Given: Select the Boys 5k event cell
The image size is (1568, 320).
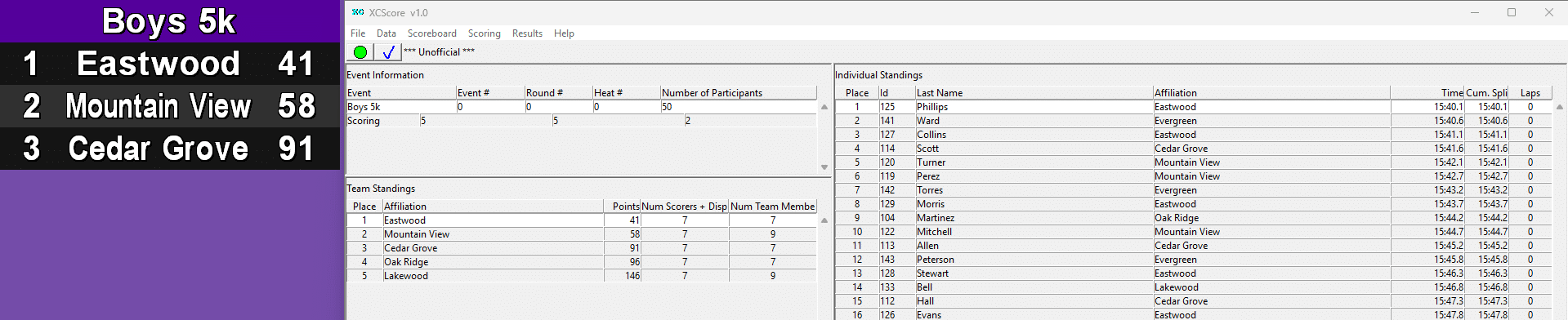Looking at the screenshot, I should click(400, 107).
